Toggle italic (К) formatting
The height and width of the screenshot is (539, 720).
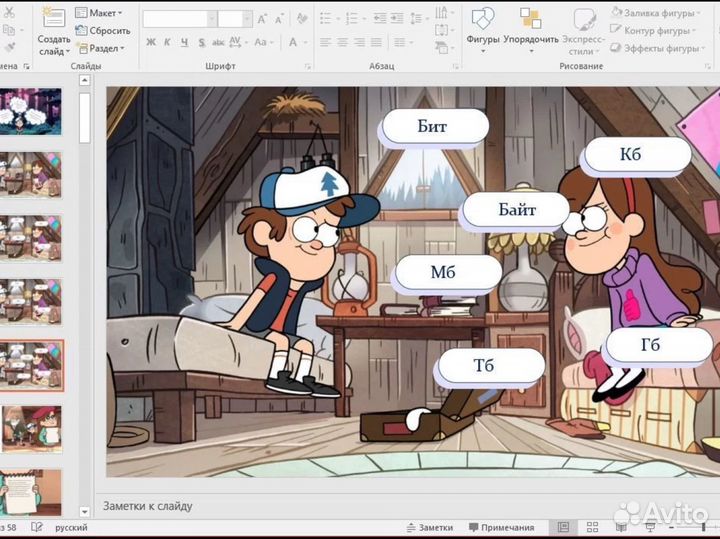(168, 42)
